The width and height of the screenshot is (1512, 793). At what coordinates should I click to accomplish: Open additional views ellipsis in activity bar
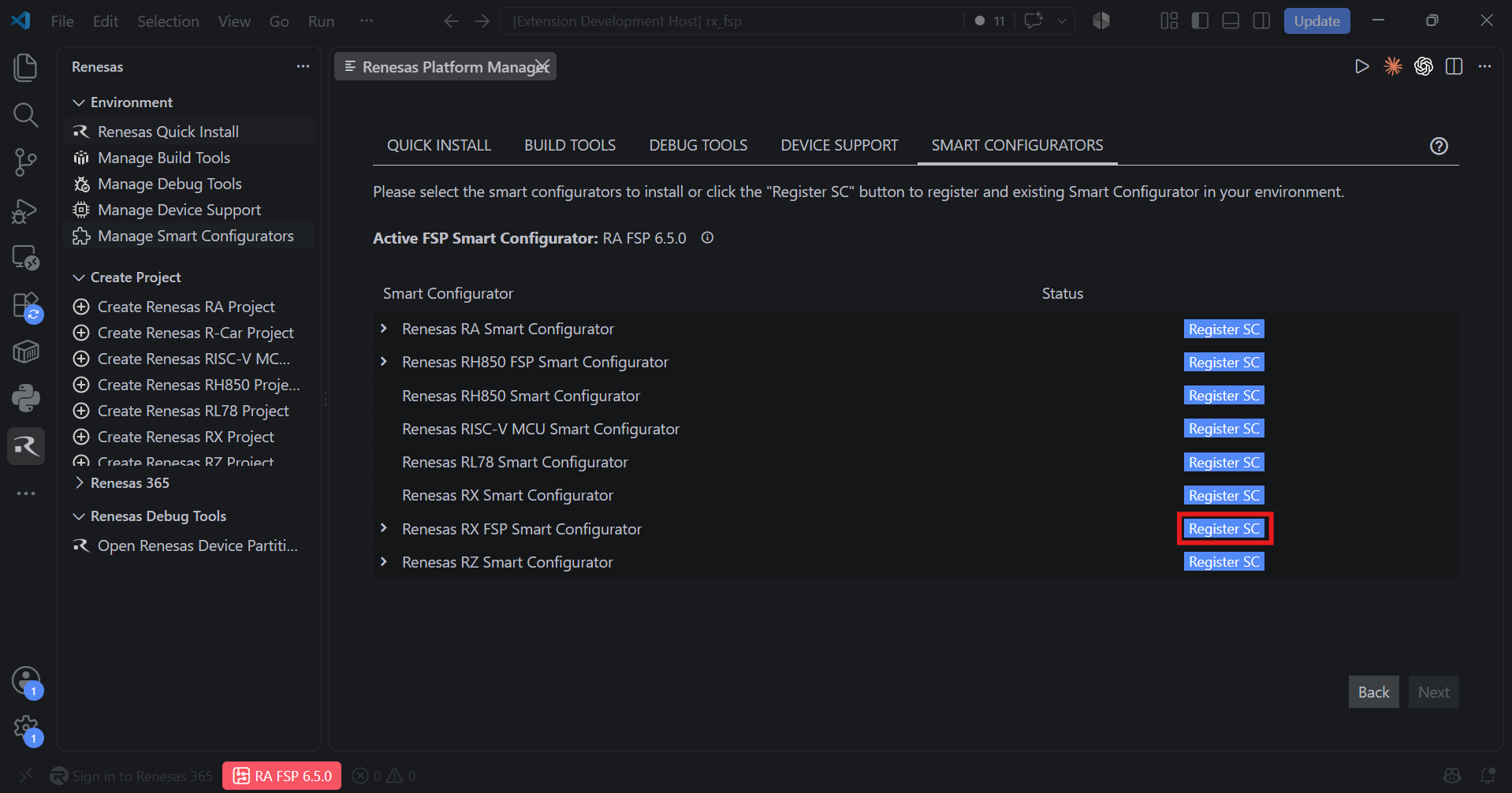[x=26, y=493]
